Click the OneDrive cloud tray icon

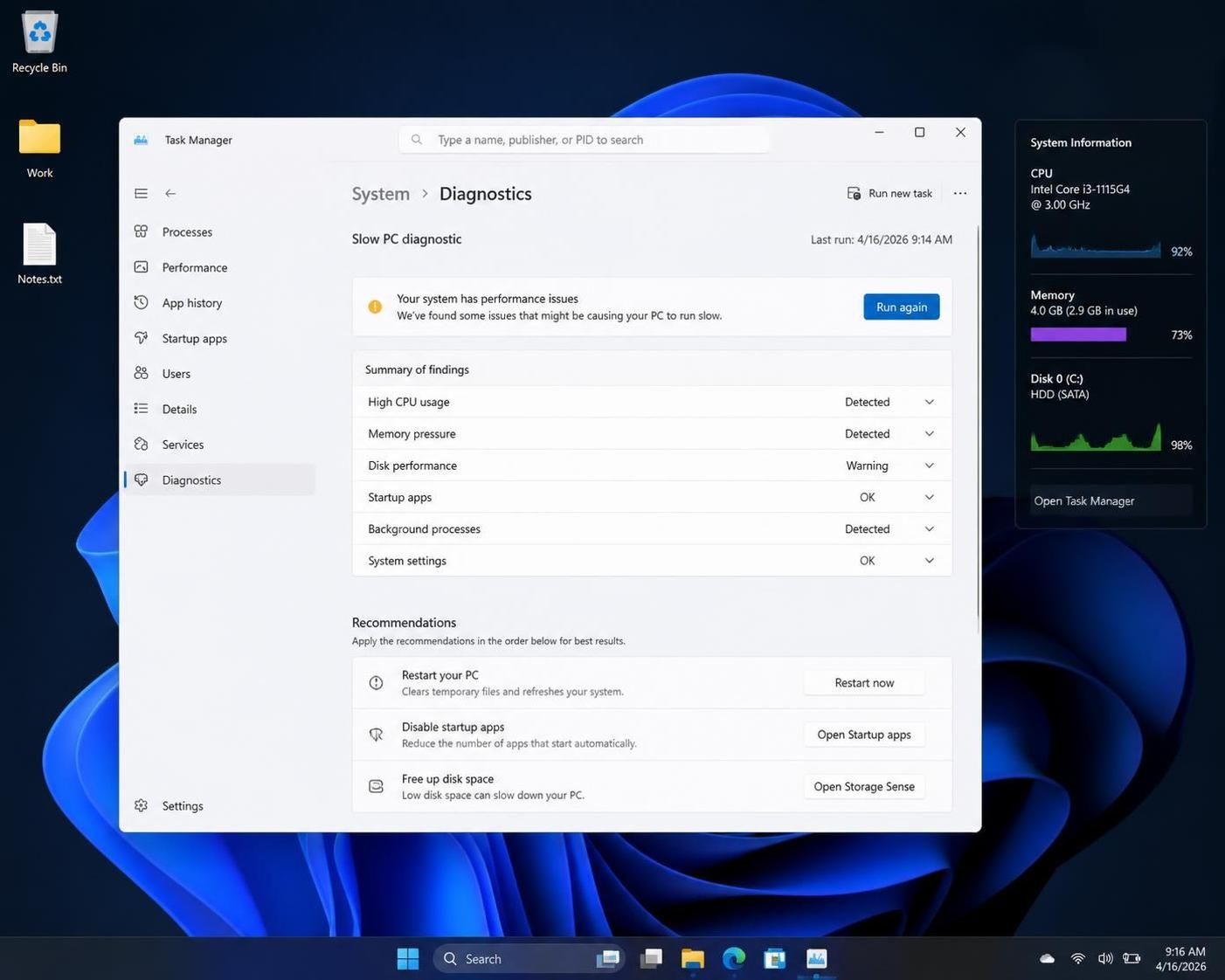click(1047, 958)
